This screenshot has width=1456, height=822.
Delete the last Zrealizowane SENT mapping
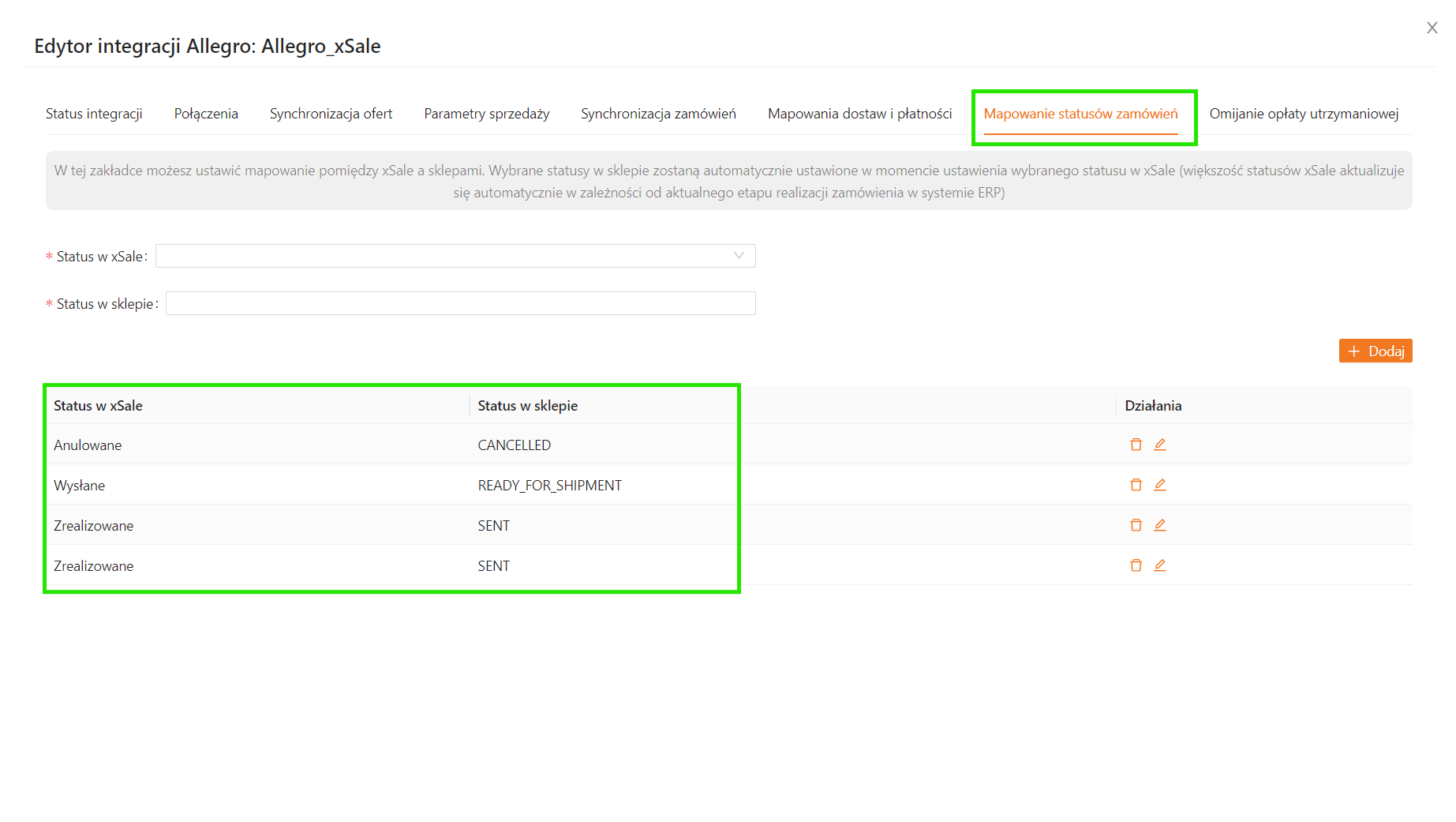click(1136, 565)
